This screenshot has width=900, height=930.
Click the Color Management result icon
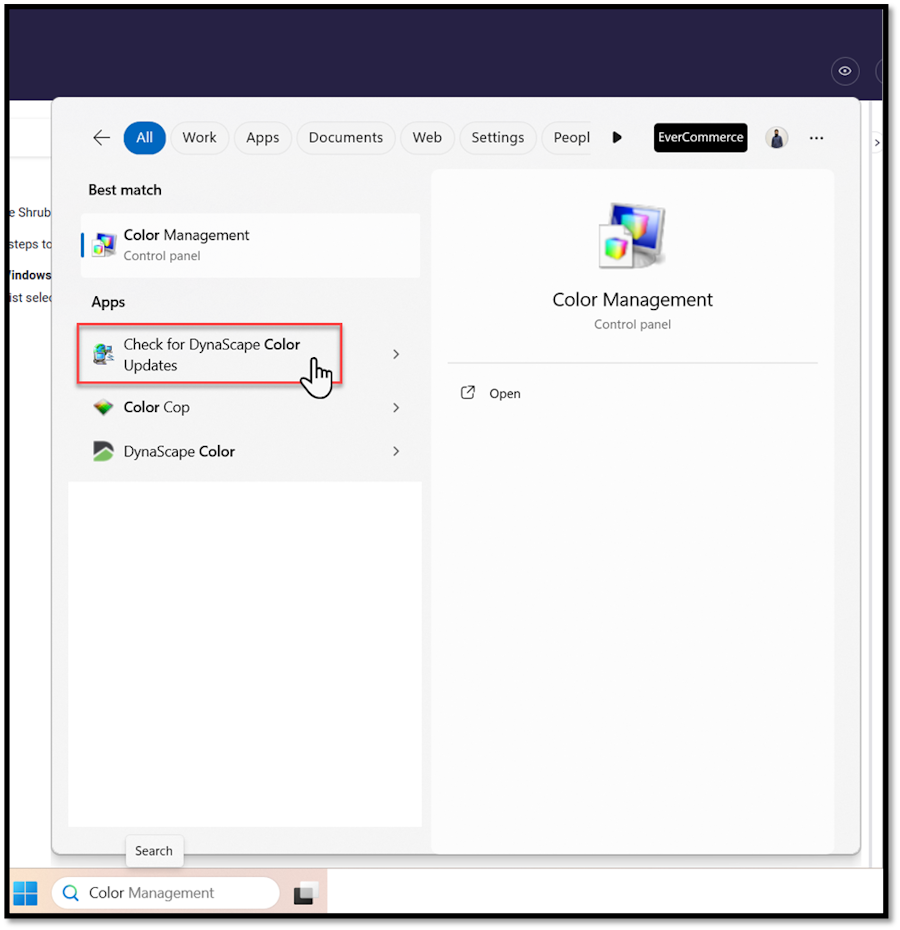104,245
